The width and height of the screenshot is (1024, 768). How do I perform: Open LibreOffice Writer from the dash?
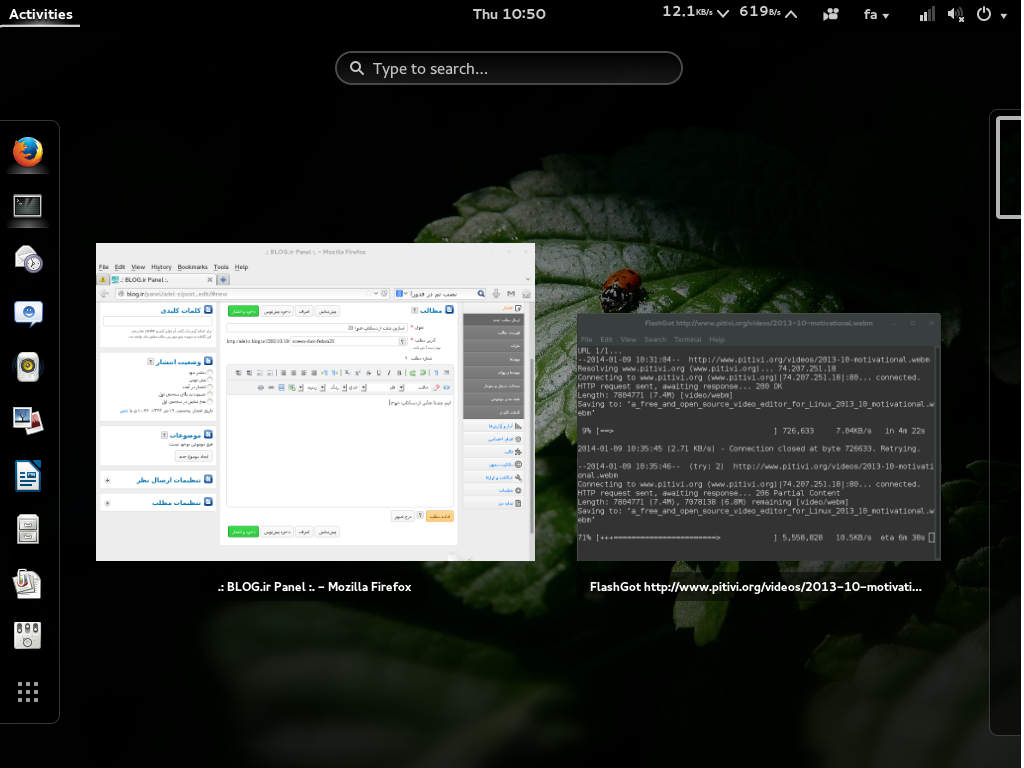click(28, 475)
